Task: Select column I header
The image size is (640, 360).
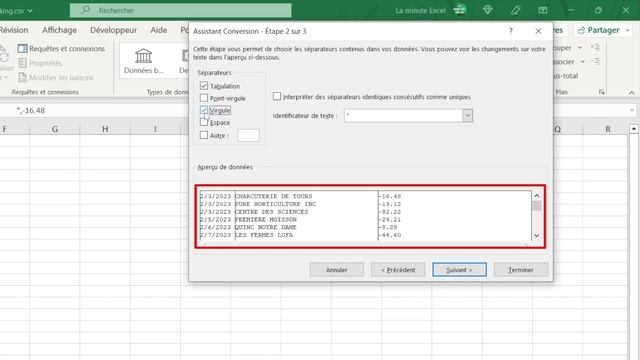Action: click(x=155, y=129)
